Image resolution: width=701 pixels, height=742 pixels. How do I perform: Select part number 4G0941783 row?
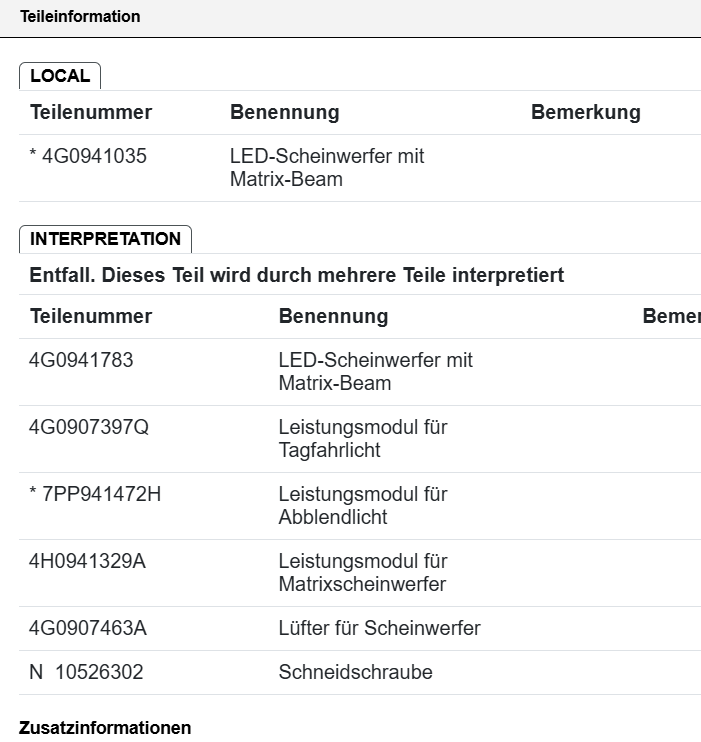tap(360, 372)
